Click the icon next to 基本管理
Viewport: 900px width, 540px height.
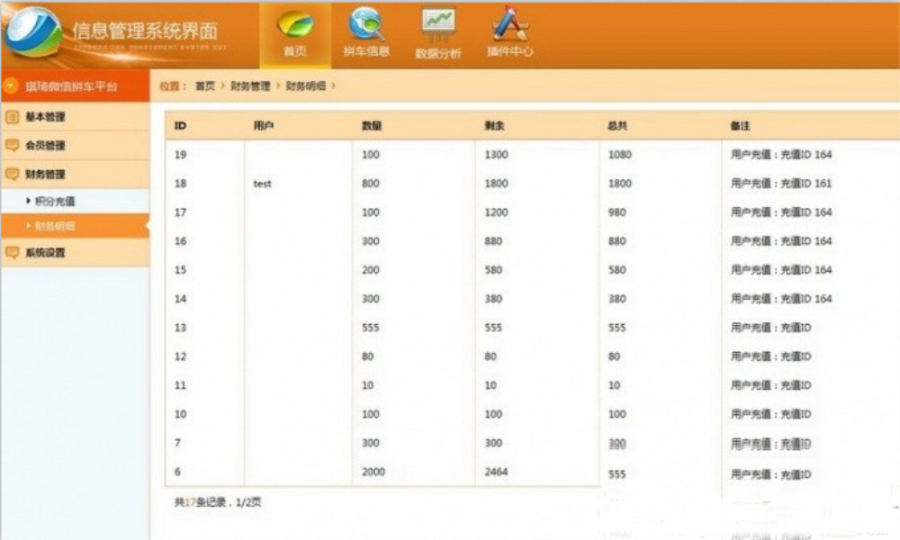(x=12, y=117)
